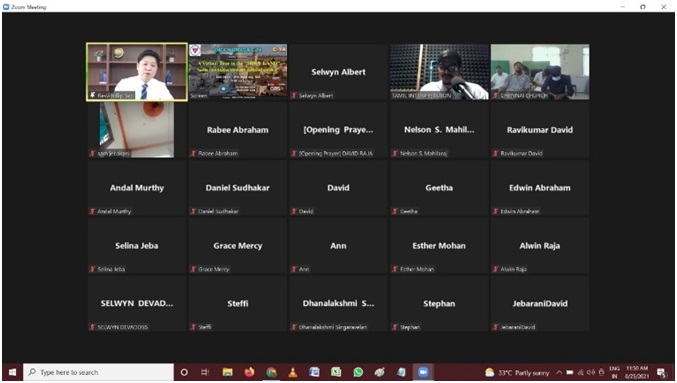Click the muted mic icon on Geetha's tile
This screenshot has width=677, height=383.
tap(395, 211)
